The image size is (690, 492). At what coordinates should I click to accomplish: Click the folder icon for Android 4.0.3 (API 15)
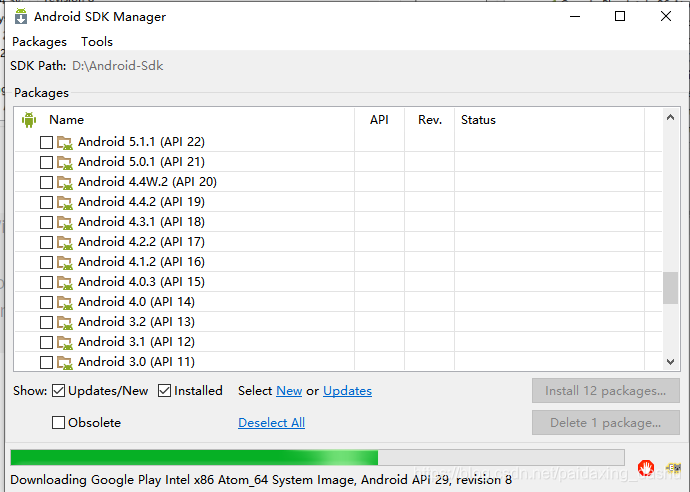[x=65, y=283]
